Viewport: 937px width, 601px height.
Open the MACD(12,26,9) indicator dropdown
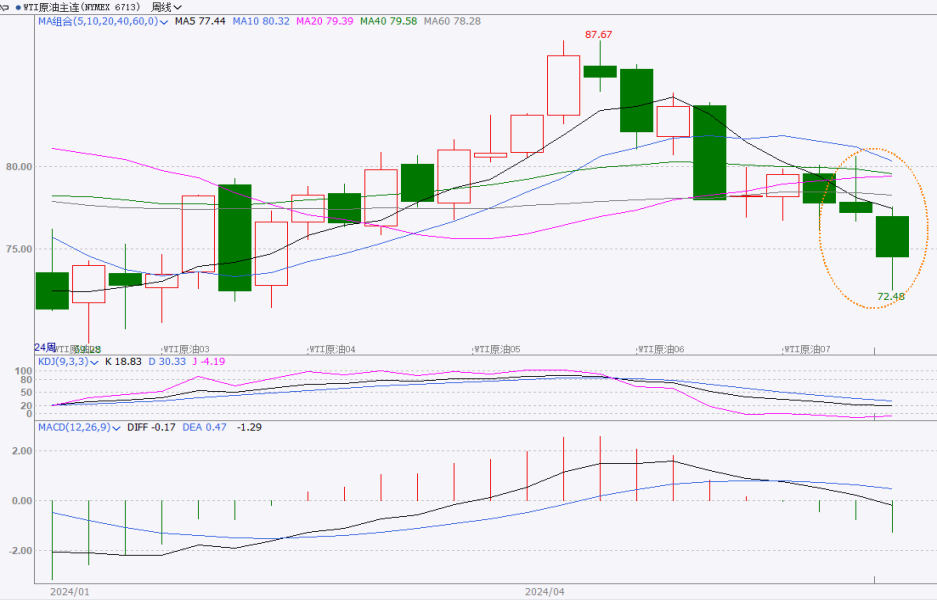[x=115, y=427]
